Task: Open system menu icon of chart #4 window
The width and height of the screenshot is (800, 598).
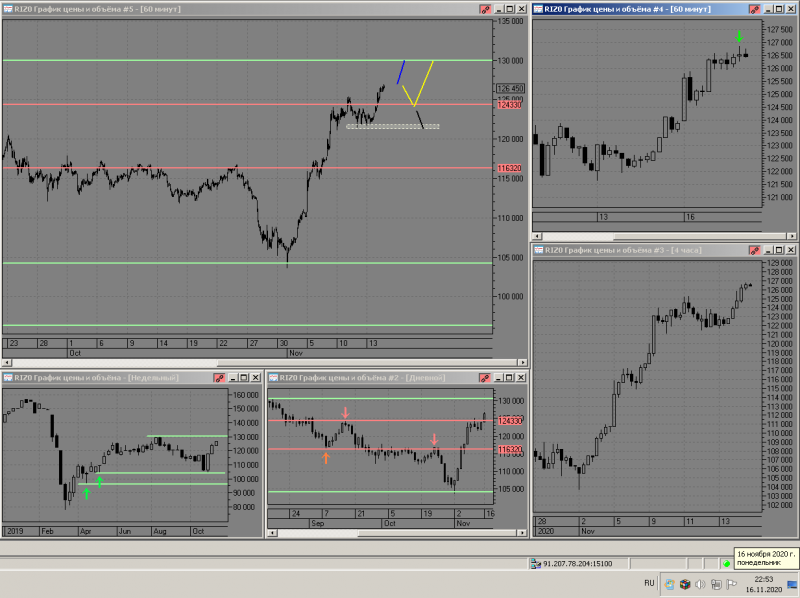Action: [538, 9]
